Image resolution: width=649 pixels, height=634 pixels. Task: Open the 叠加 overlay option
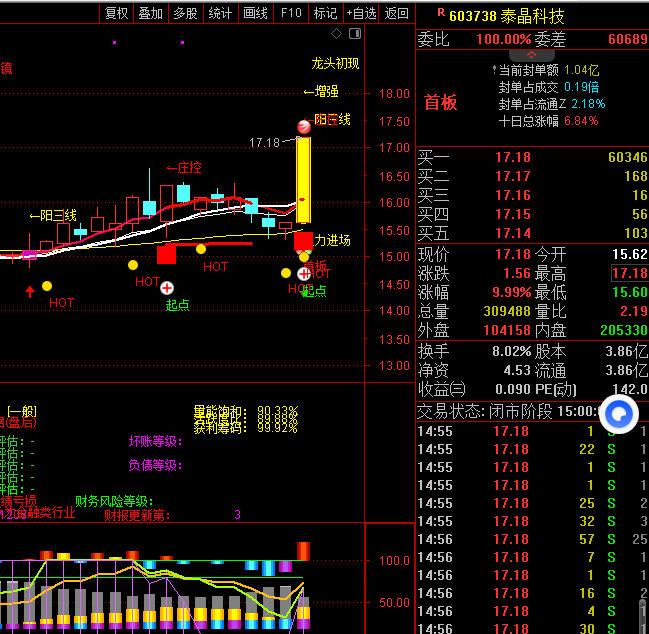click(x=151, y=13)
